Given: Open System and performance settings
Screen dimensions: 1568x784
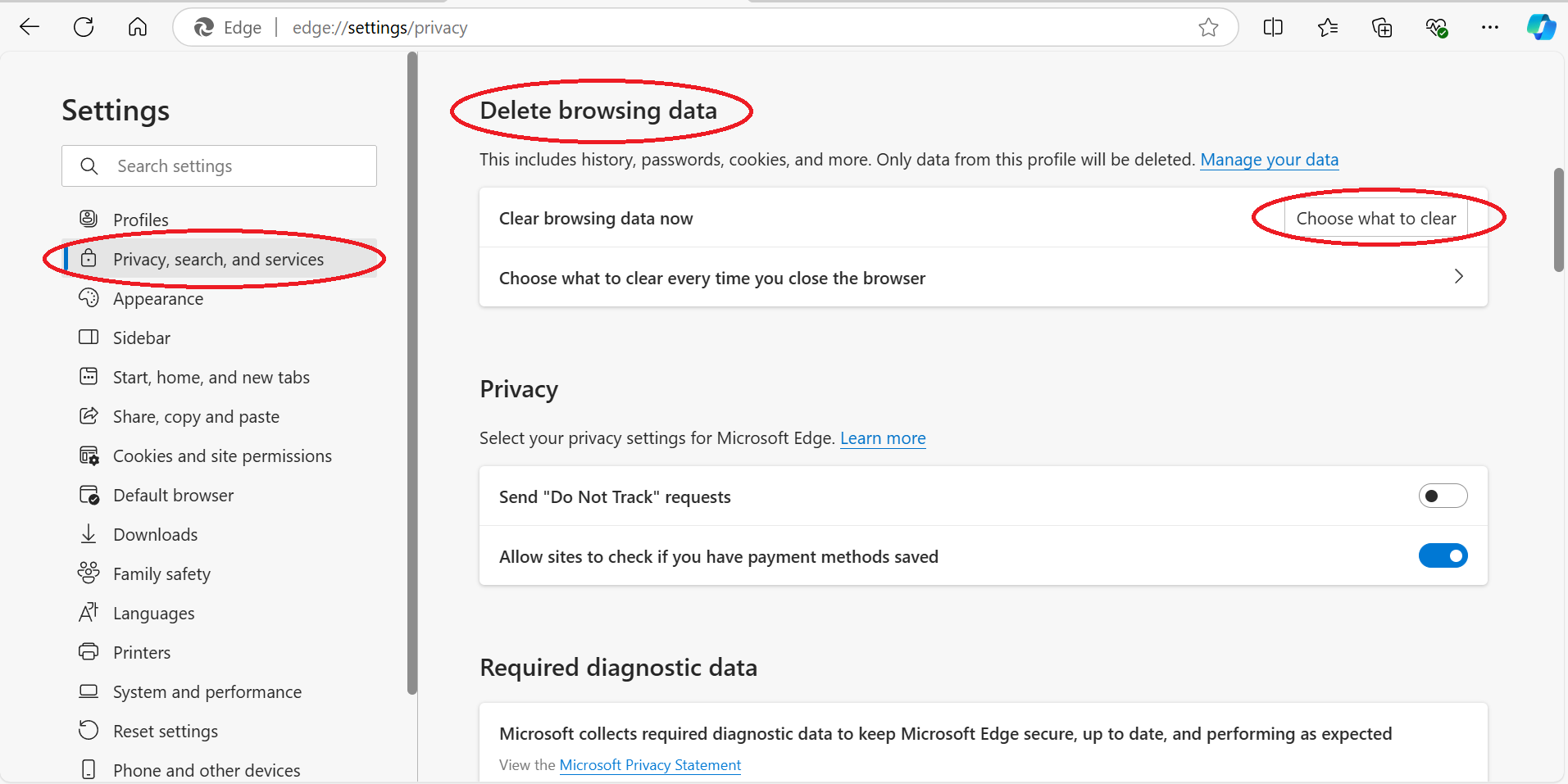Looking at the screenshot, I should [x=207, y=691].
